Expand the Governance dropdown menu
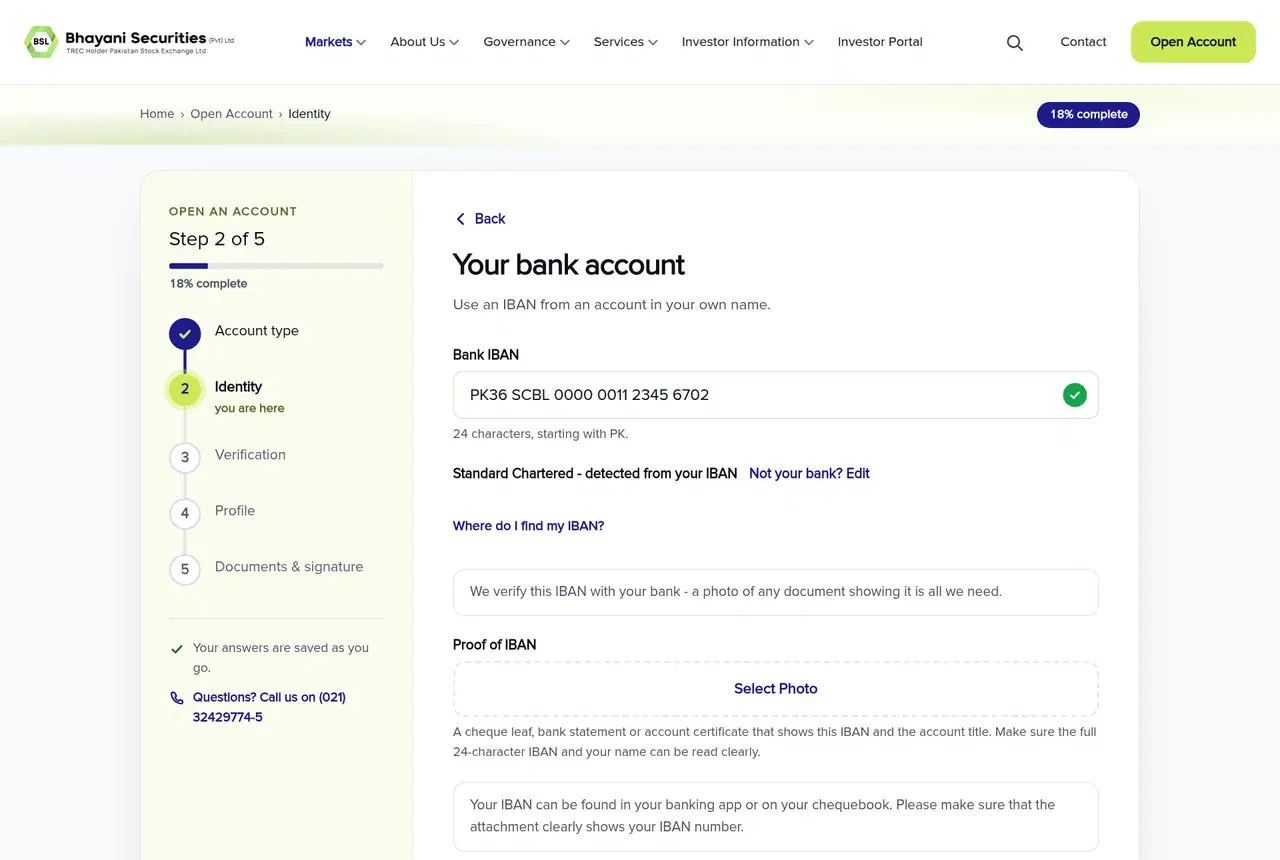 [x=526, y=42]
